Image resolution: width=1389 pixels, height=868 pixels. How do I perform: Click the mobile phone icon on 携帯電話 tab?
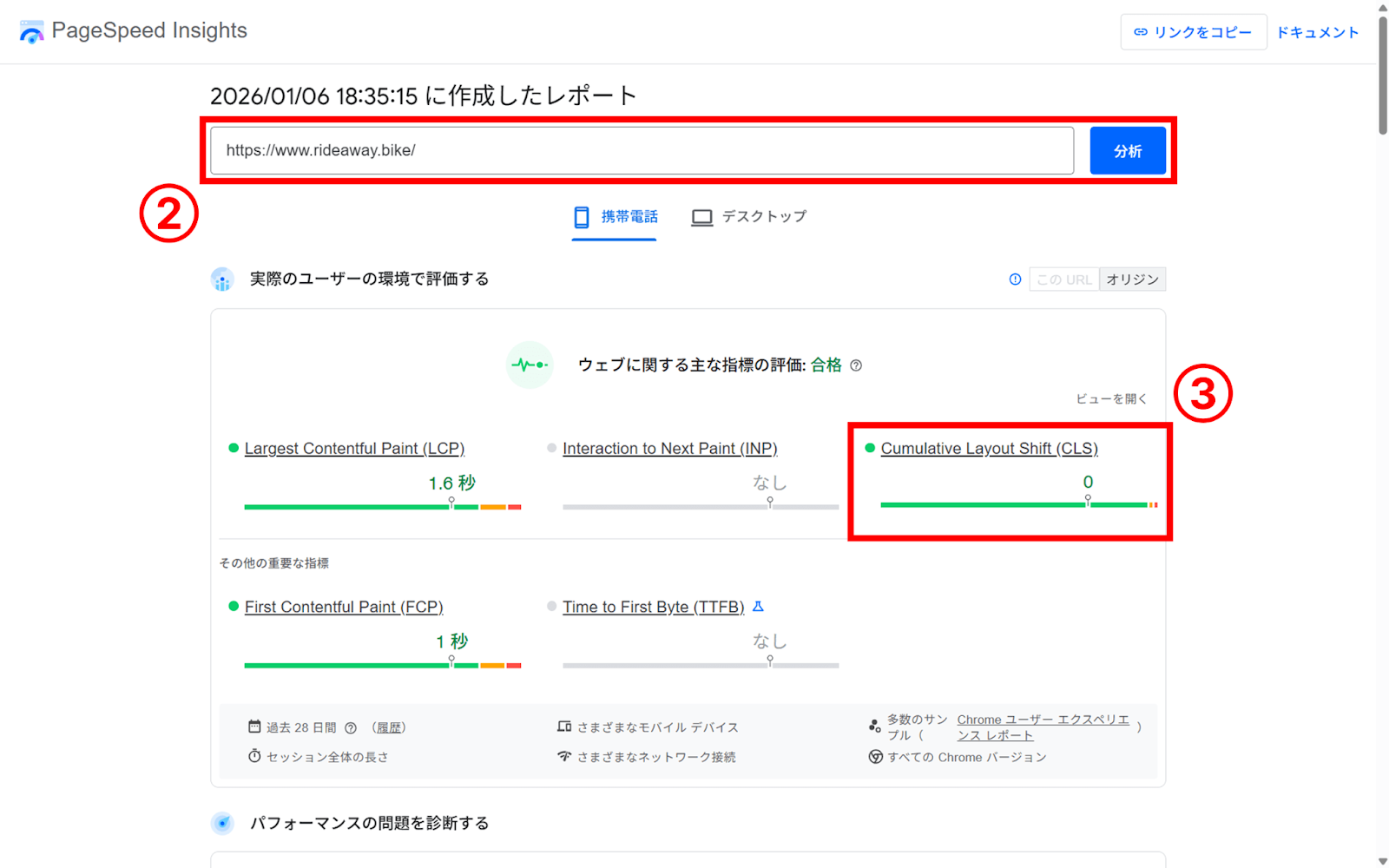(x=581, y=217)
